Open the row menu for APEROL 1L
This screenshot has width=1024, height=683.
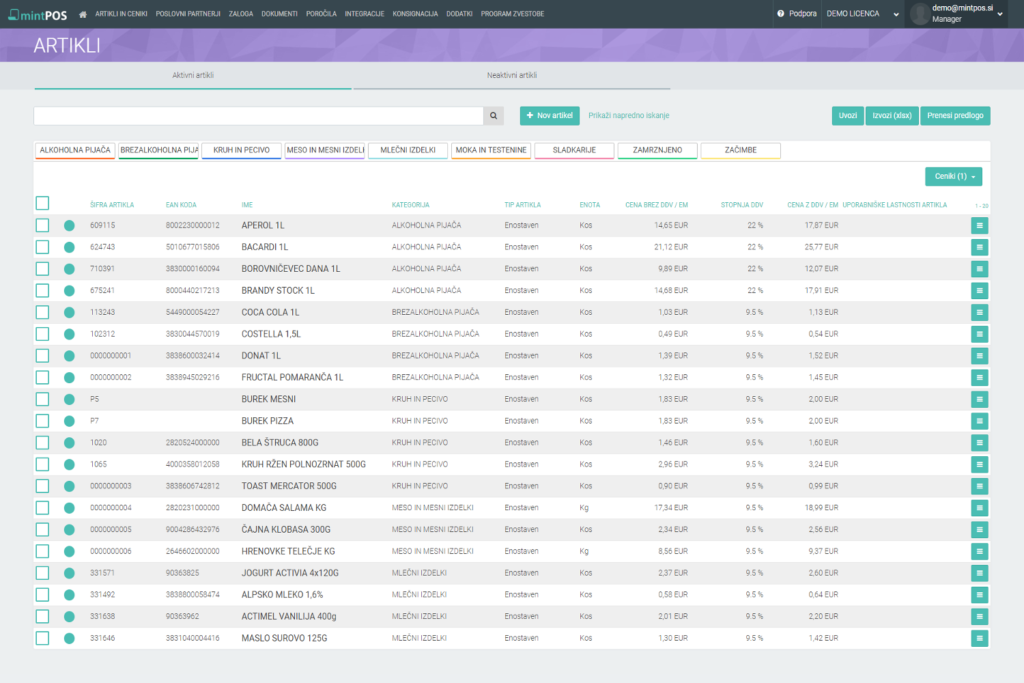coord(978,225)
